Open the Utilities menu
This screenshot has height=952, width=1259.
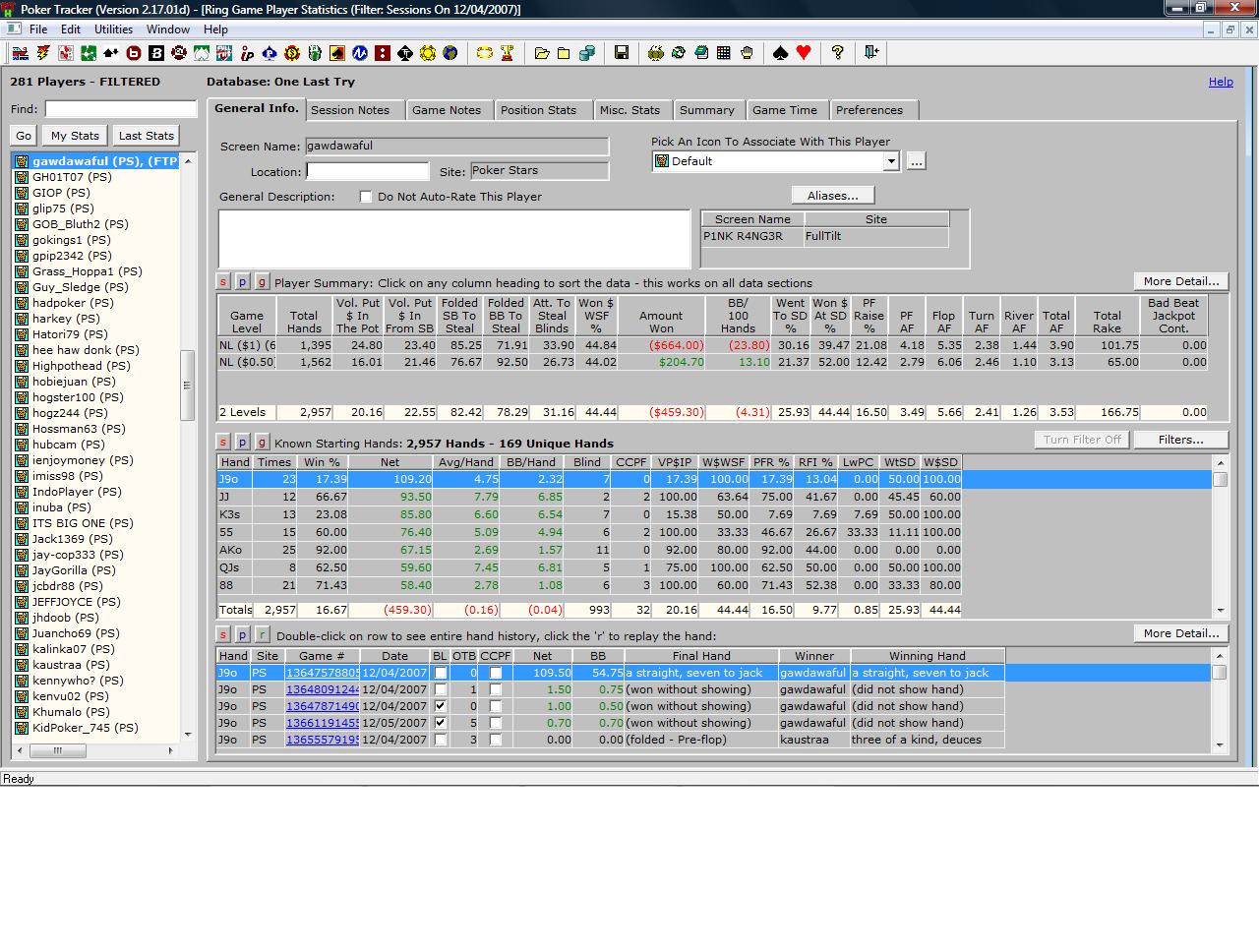[x=113, y=30]
